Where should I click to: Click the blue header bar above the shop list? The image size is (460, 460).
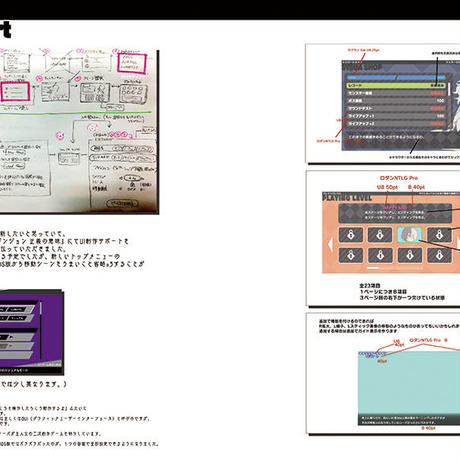396,77
